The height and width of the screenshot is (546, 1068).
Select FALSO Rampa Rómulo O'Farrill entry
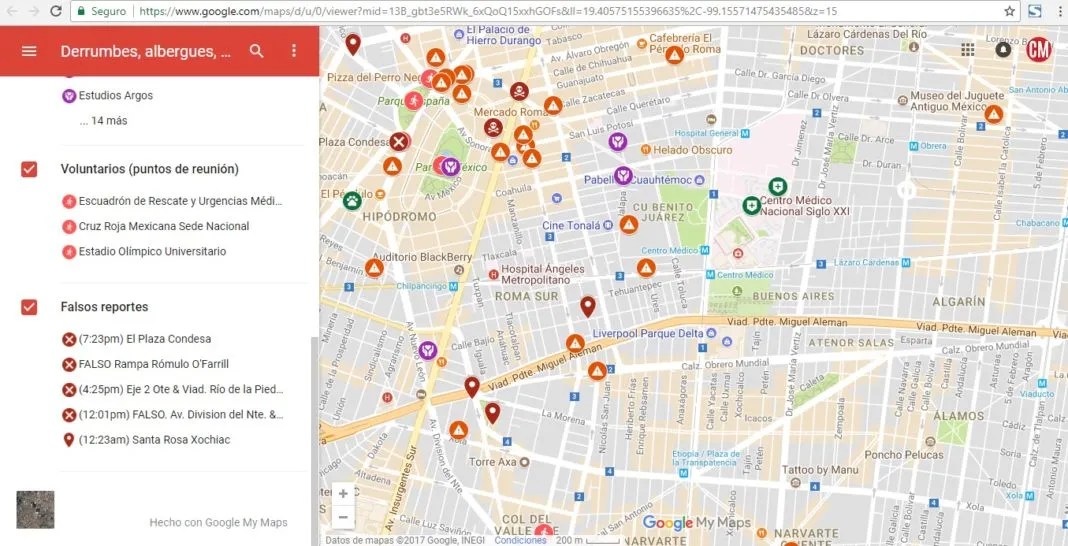(x=145, y=364)
